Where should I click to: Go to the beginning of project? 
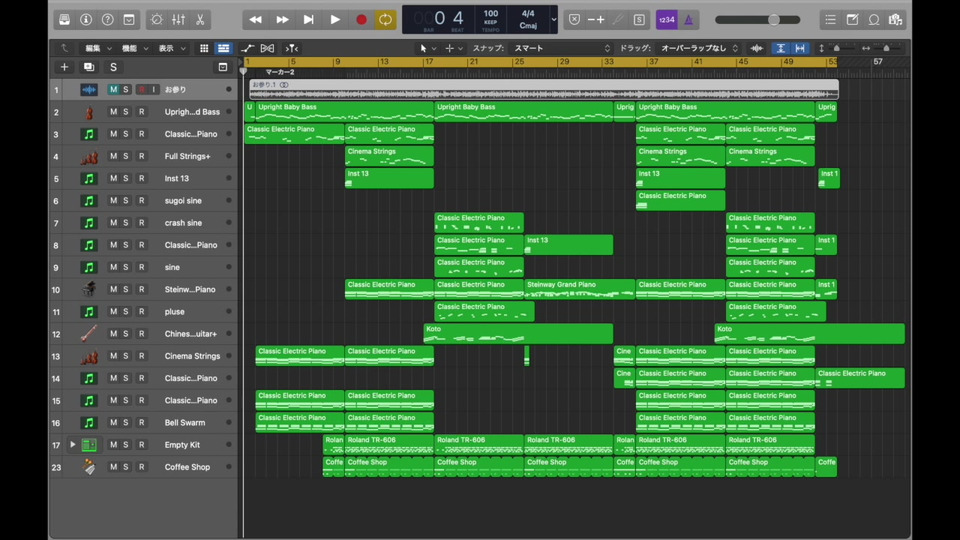309,20
